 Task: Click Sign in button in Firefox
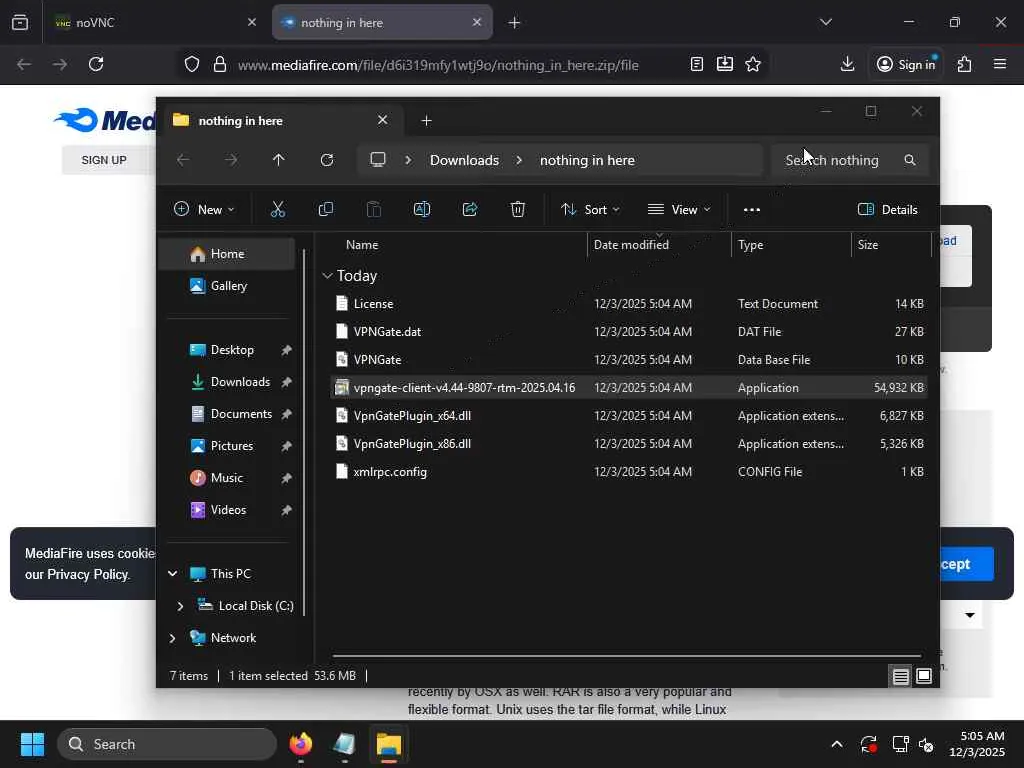[906, 64]
